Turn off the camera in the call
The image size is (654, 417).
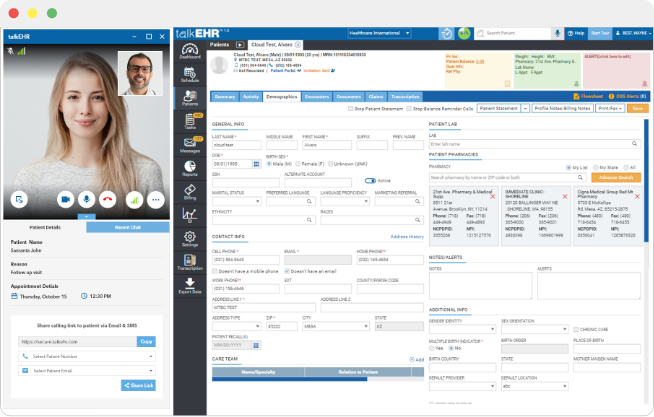click(63, 199)
